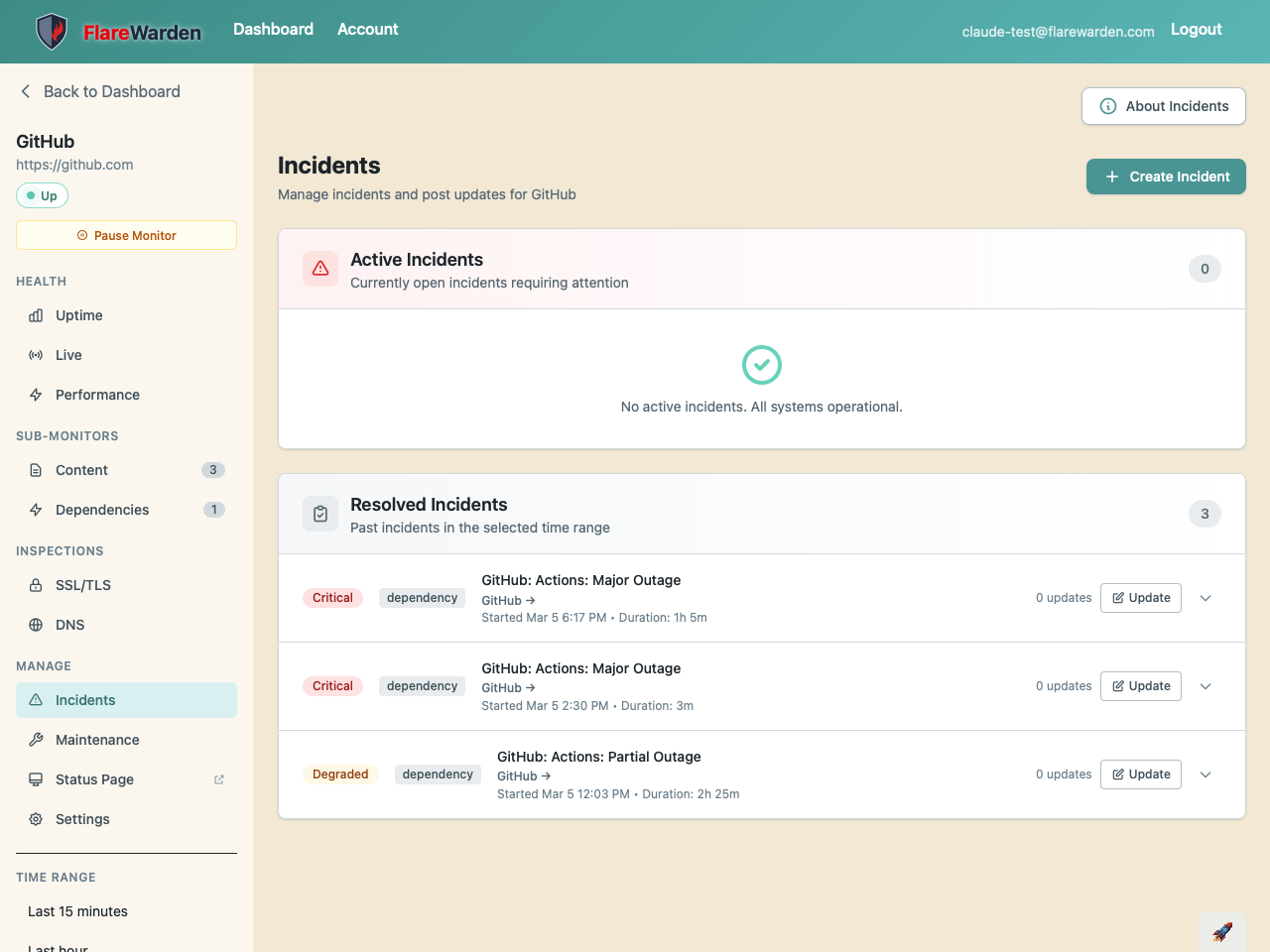Click About Incidents button
Viewport: 1270px width, 952px height.
pyautogui.click(x=1163, y=106)
